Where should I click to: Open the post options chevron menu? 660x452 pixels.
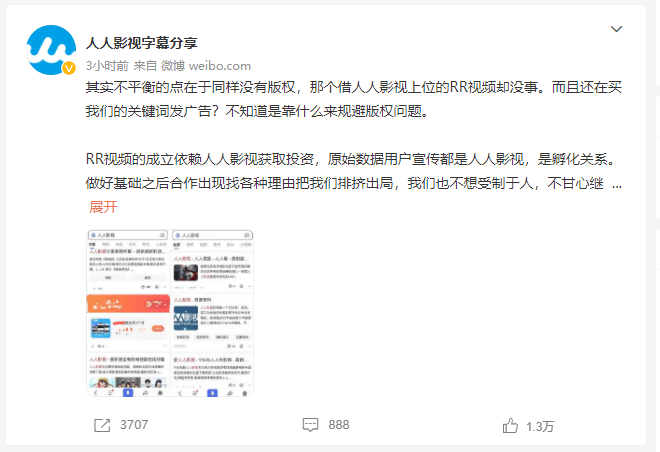[x=616, y=29]
